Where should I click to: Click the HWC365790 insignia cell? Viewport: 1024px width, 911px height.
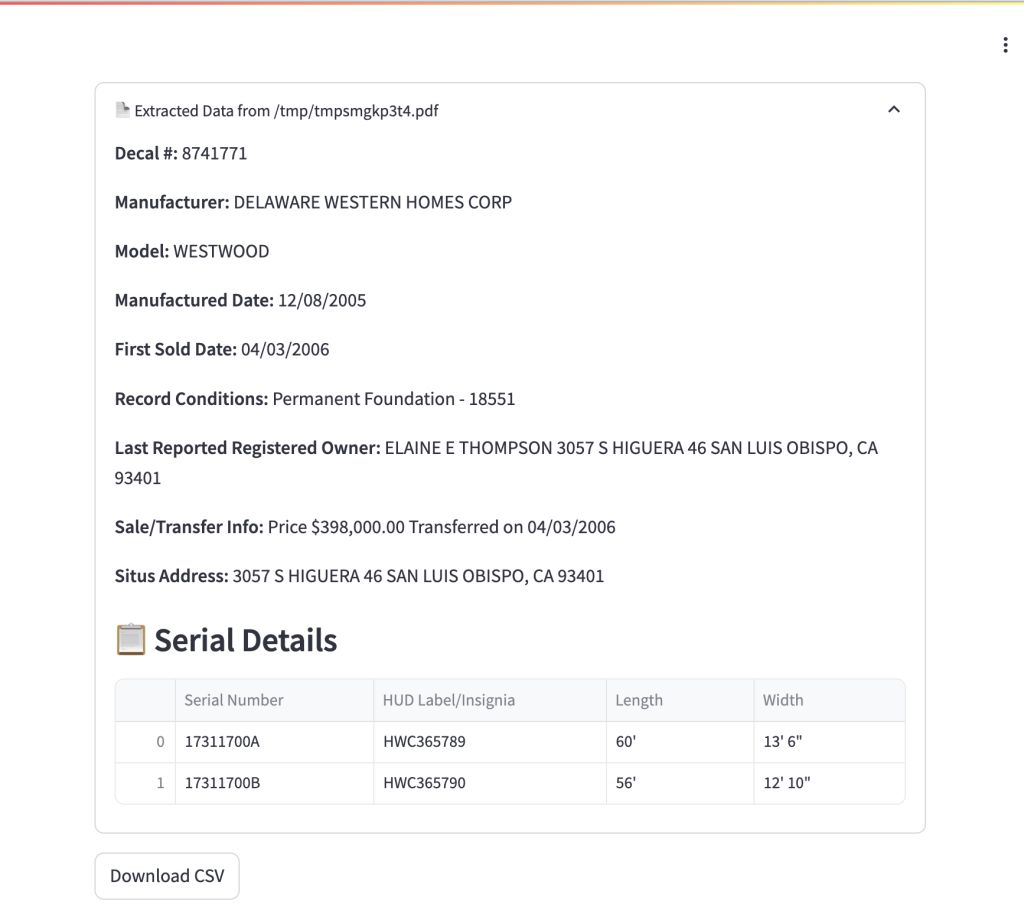click(424, 783)
